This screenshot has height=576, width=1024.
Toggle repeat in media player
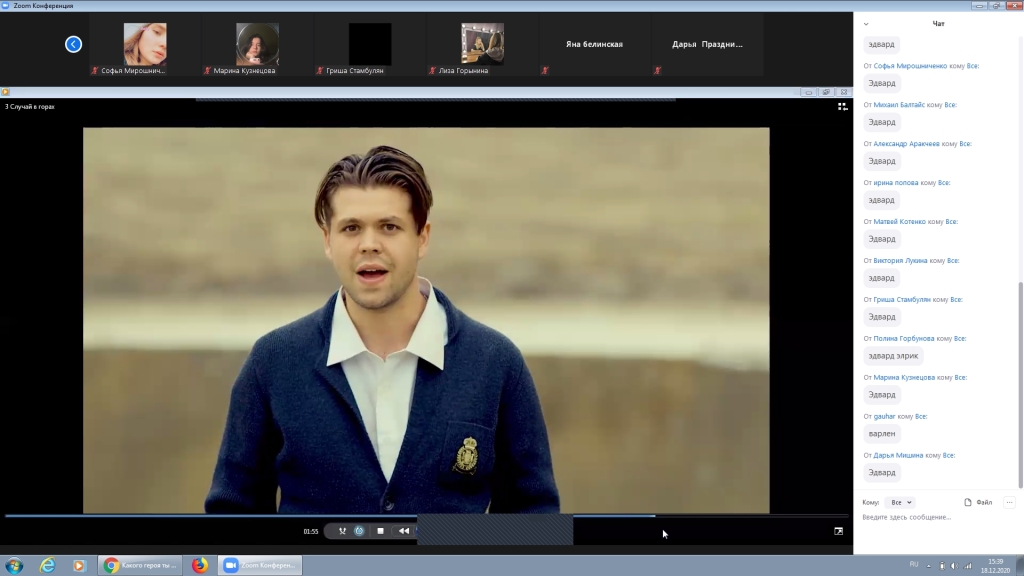(x=359, y=531)
